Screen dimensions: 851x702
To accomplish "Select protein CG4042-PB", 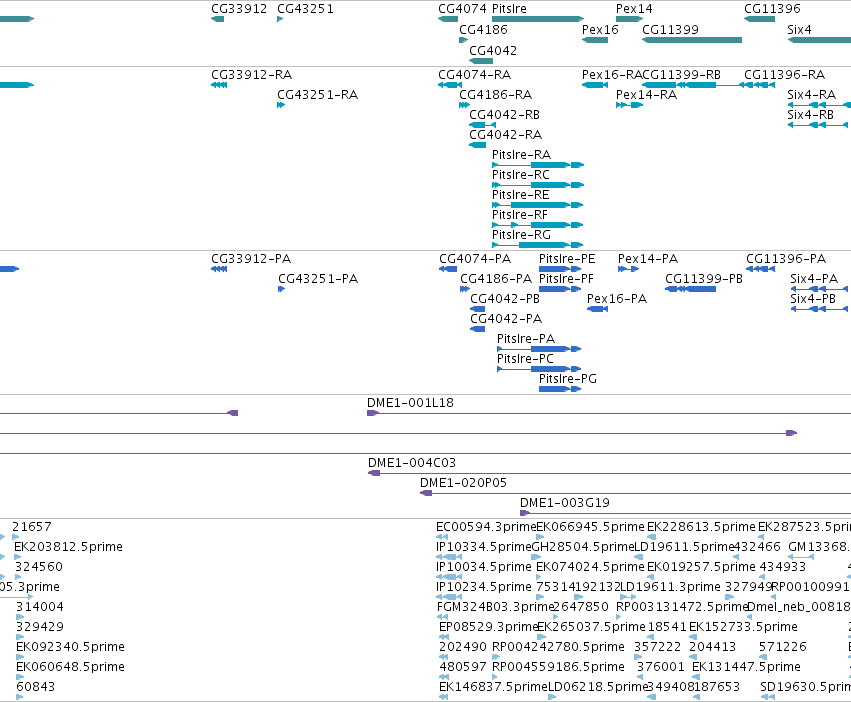I will click(x=478, y=309).
